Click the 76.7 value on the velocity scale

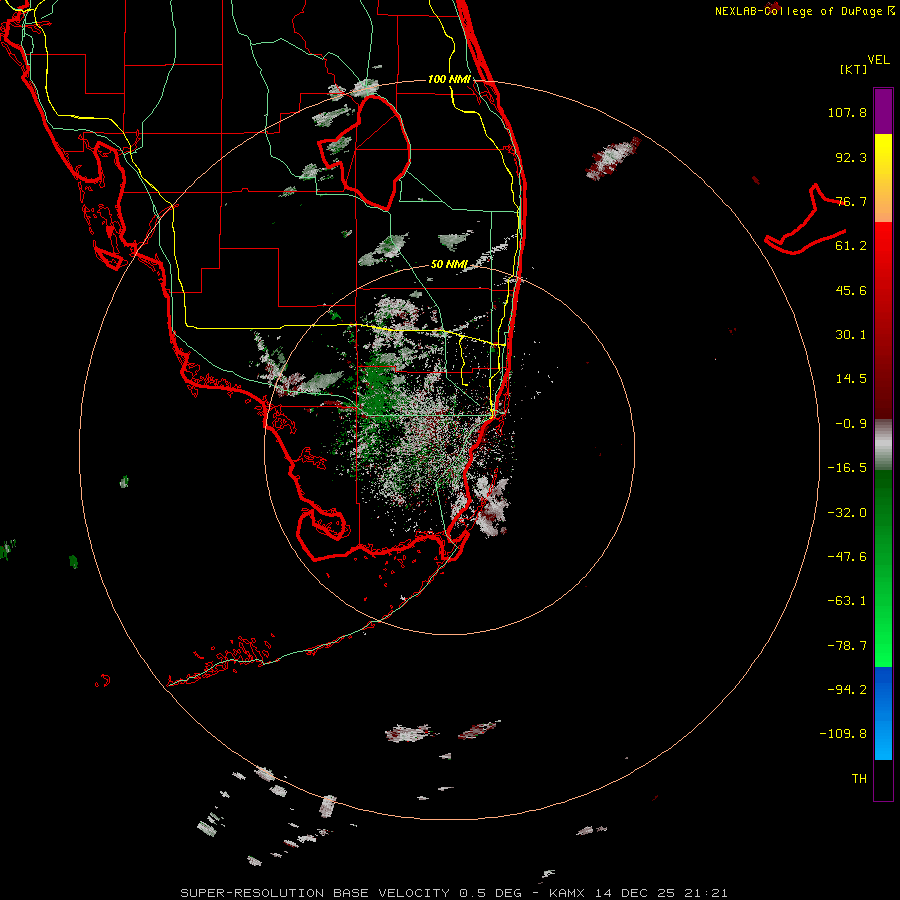(x=851, y=201)
